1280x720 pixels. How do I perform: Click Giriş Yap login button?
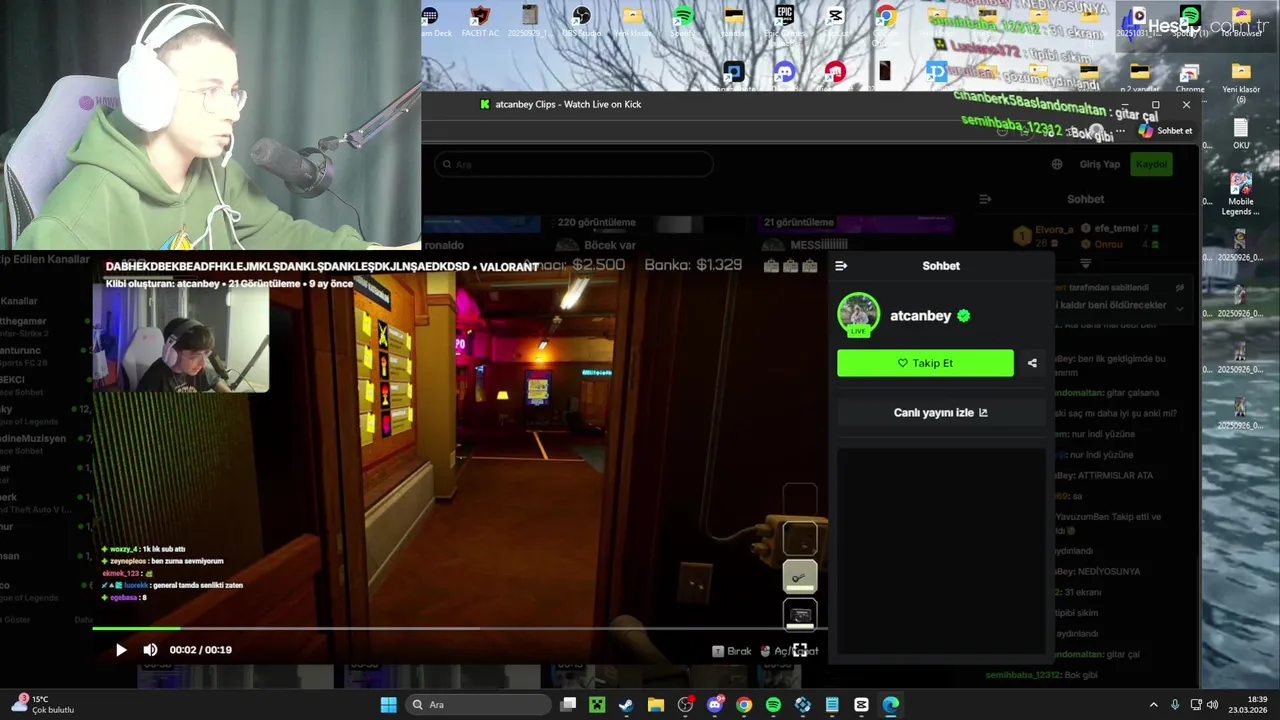pos(1099,164)
